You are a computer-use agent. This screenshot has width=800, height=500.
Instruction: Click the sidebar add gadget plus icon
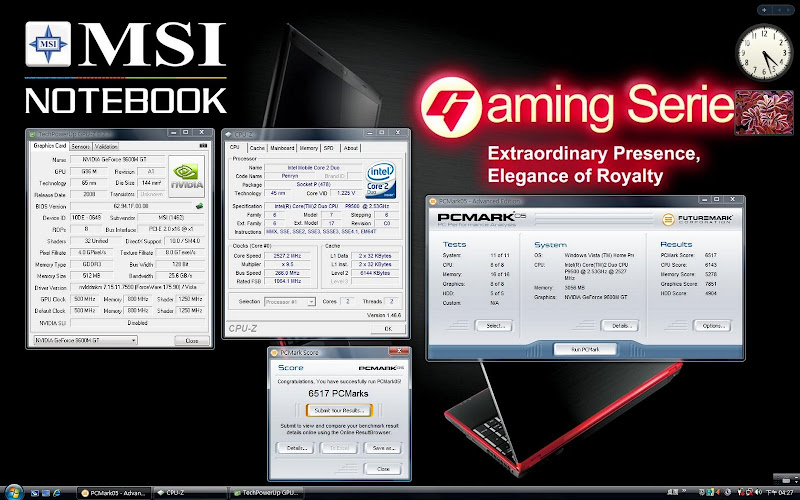click(764, 10)
